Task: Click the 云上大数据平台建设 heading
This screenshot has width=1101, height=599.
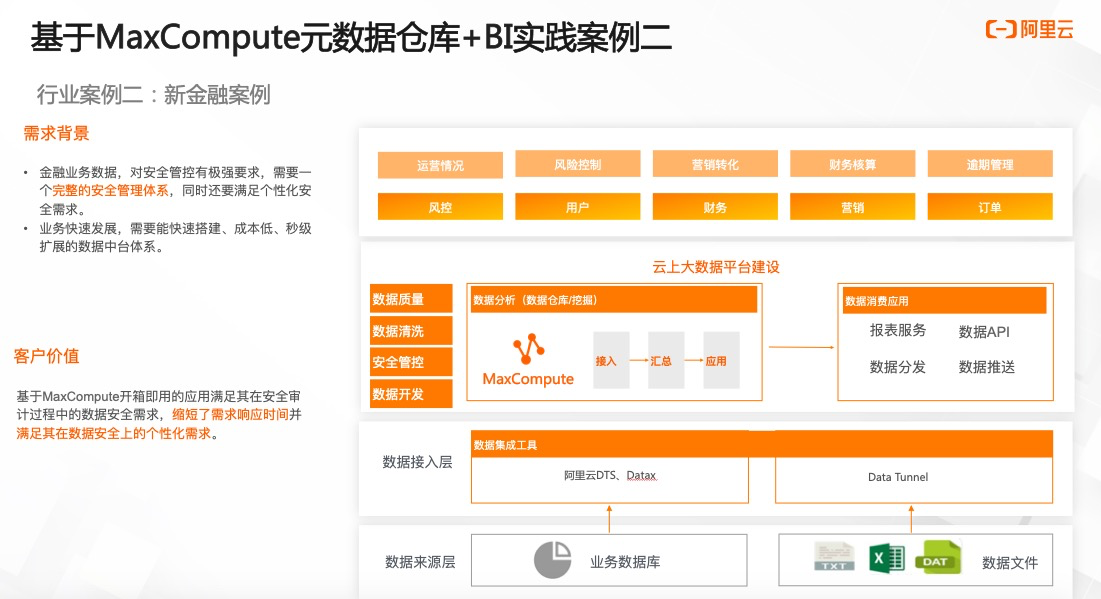Action: tap(716, 267)
